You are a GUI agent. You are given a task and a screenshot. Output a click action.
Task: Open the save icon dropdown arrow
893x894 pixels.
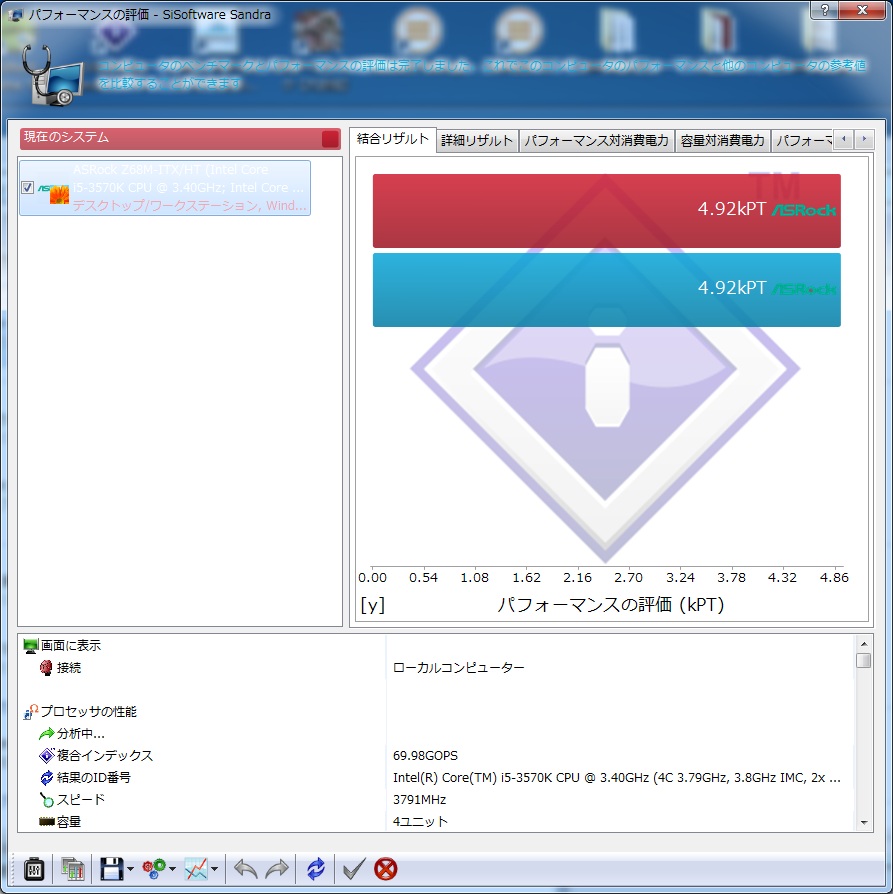tap(130, 869)
